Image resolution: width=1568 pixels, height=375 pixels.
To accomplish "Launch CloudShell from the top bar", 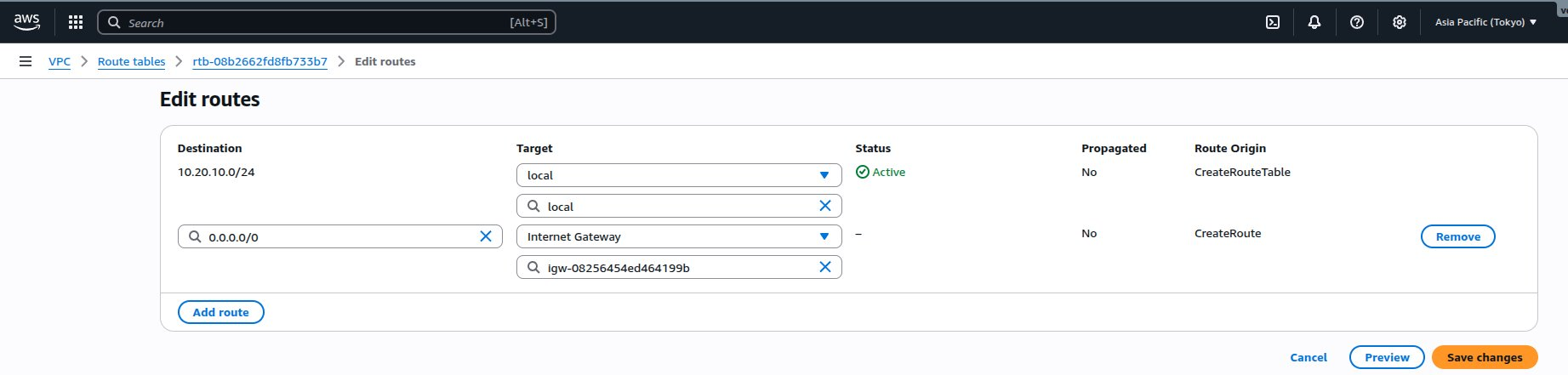I will click(x=1273, y=22).
